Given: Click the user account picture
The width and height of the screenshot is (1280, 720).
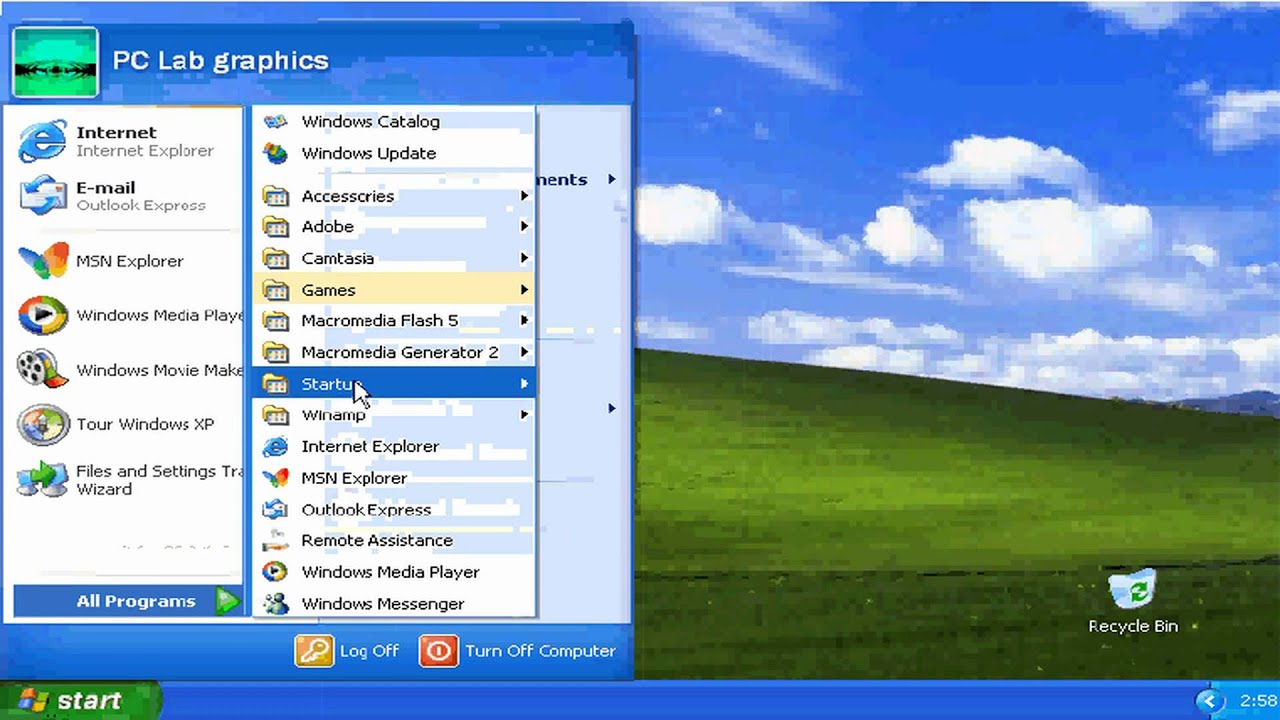Looking at the screenshot, I should pyautogui.click(x=55, y=62).
